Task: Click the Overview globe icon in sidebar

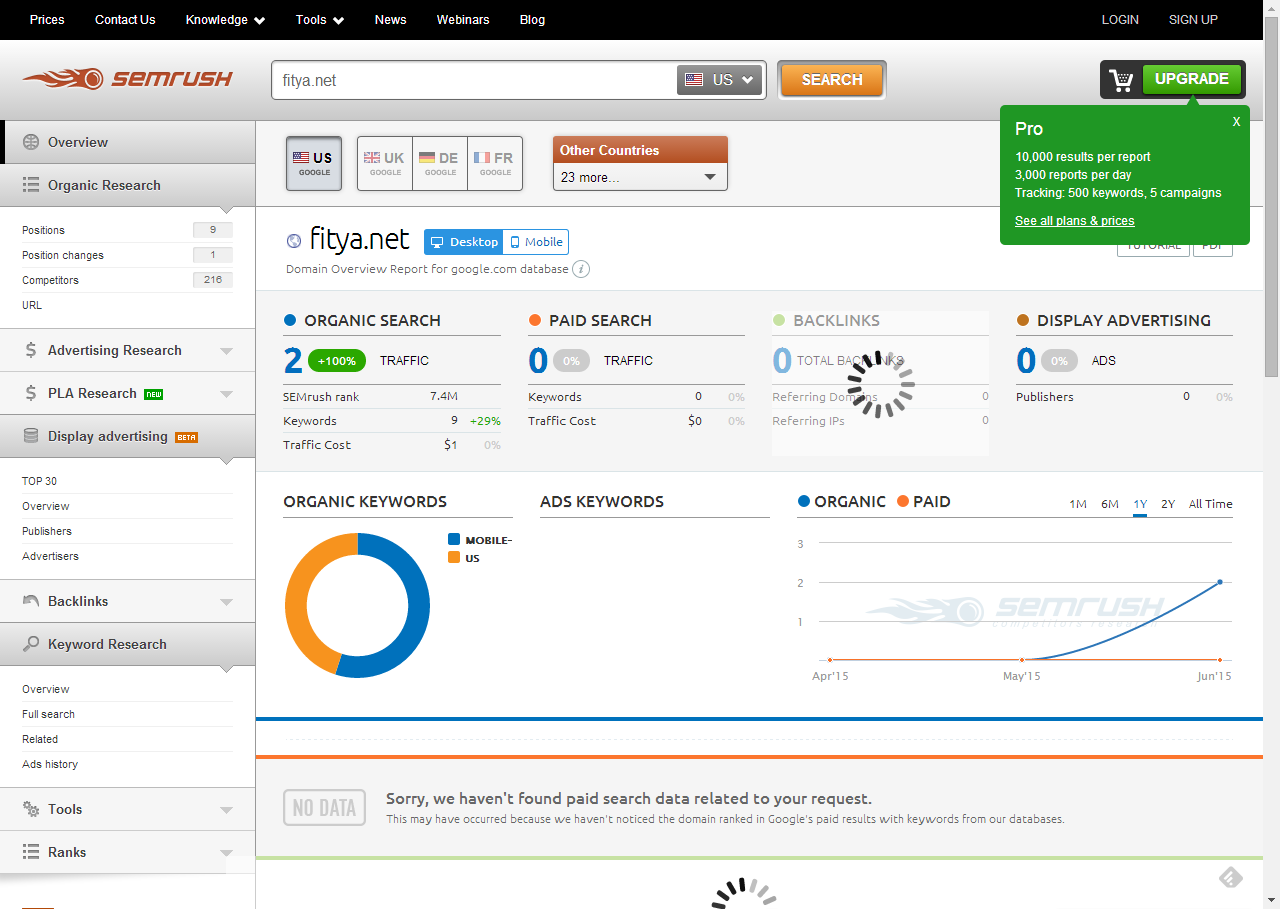Action: pyautogui.click(x=31, y=142)
